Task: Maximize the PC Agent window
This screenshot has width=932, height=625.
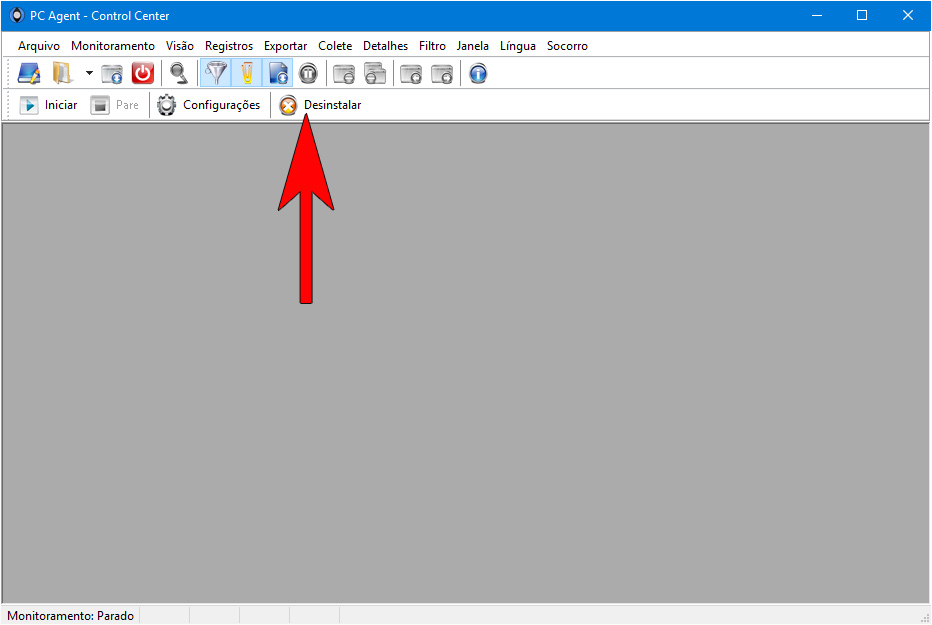Action: tap(862, 15)
